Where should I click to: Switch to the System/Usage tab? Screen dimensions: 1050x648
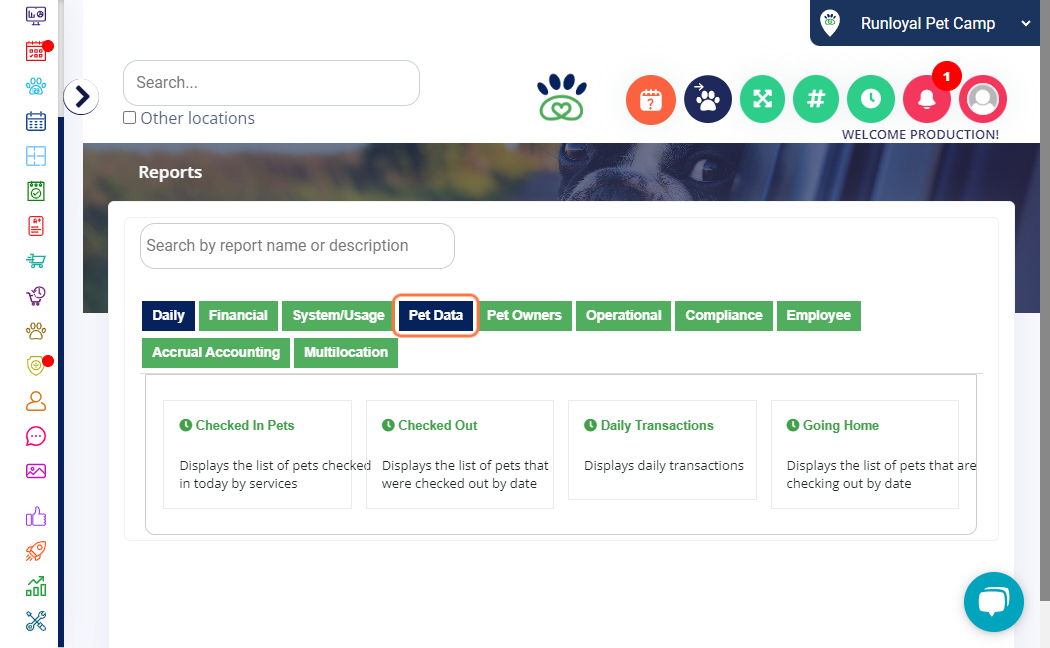coord(338,315)
